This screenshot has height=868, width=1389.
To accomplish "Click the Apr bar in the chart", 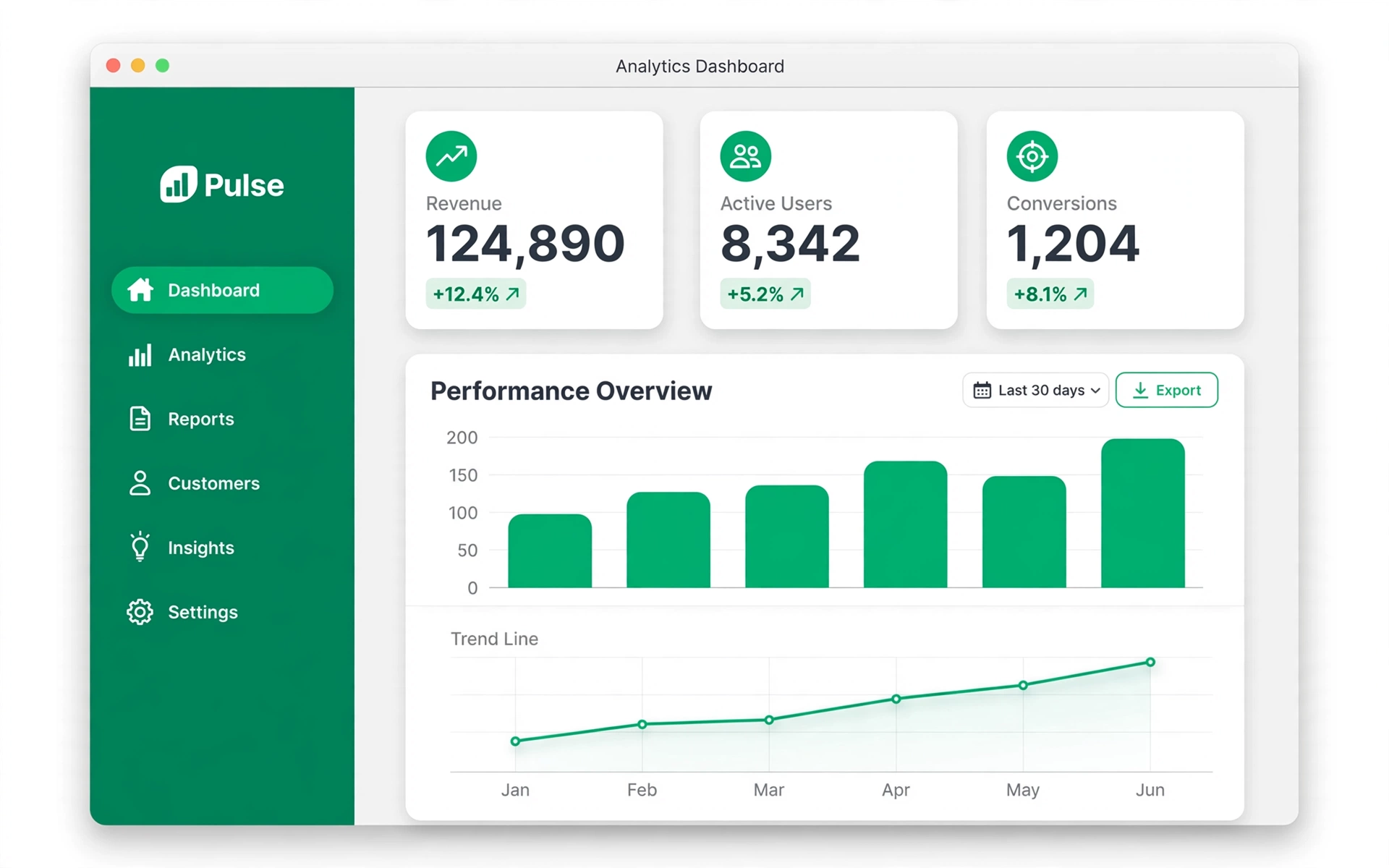I will tap(905, 524).
